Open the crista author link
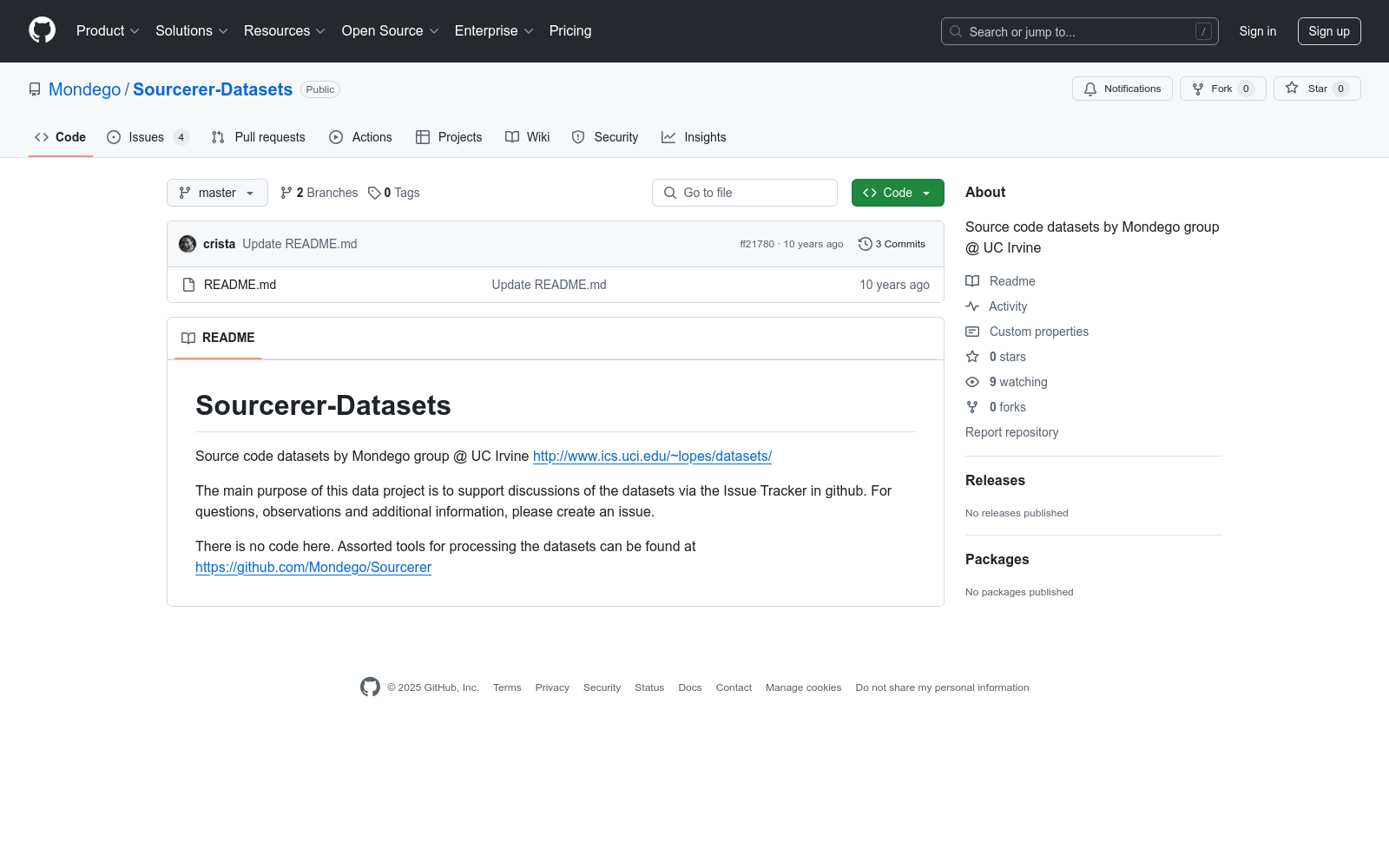The image size is (1389, 868). [x=219, y=244]
